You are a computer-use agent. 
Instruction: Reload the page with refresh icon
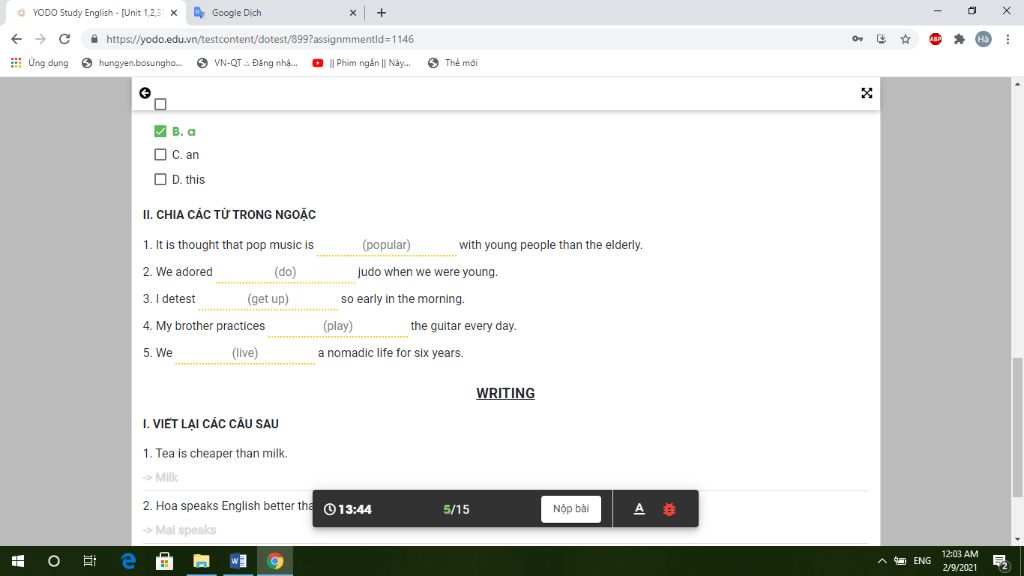(x=64, y=39)
